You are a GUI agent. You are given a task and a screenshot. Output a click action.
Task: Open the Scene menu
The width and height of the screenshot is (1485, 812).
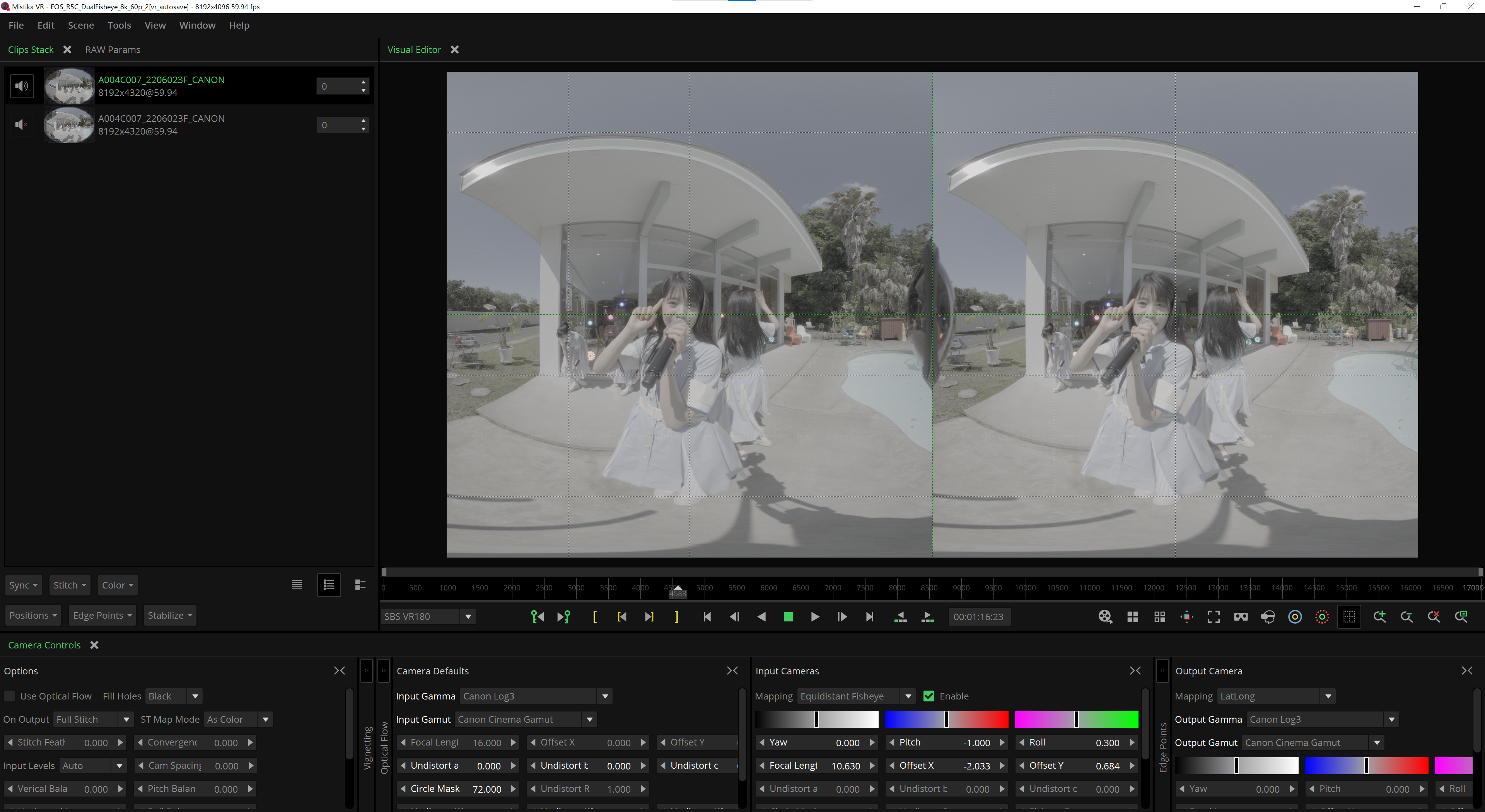tap(81, 26)
